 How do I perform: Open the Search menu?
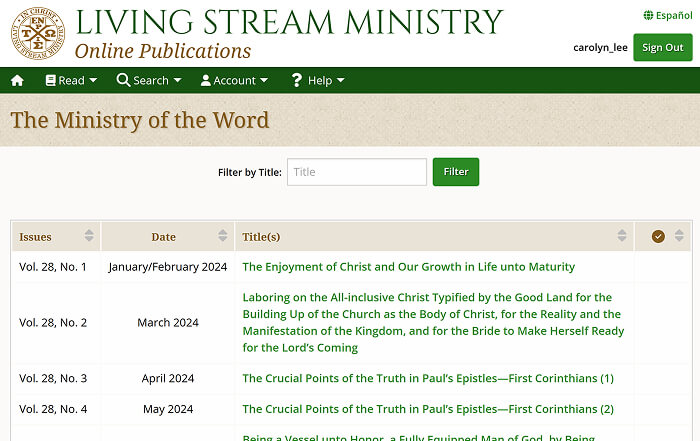149,80
